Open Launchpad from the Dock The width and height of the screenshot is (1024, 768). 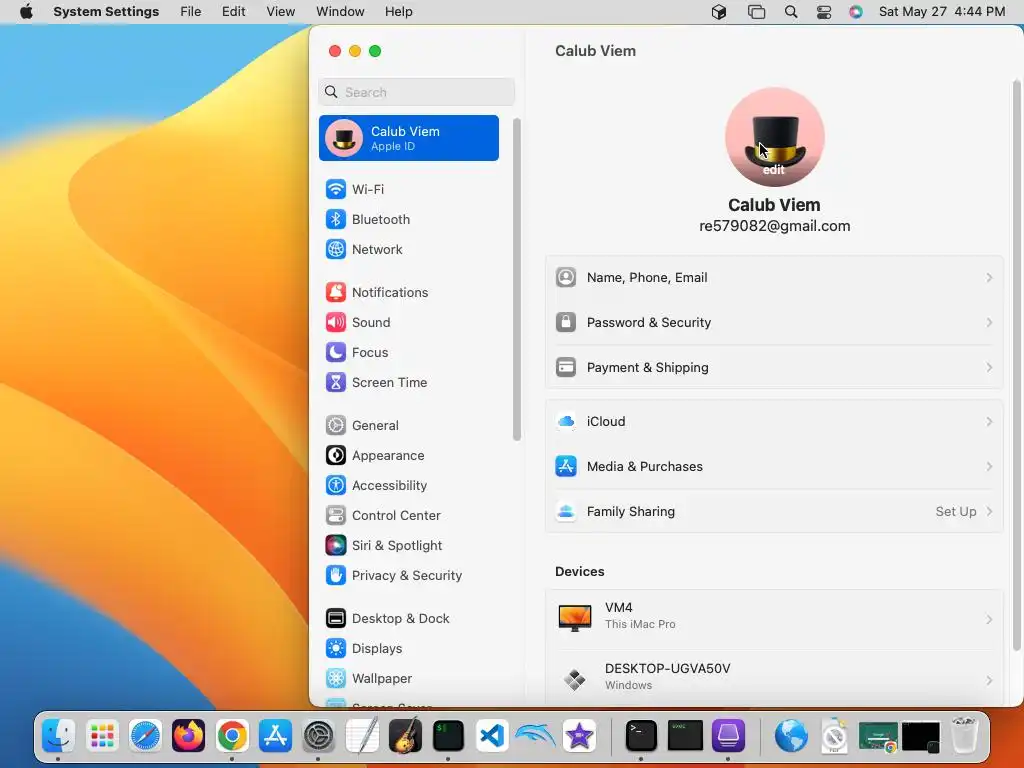[102, 736]
